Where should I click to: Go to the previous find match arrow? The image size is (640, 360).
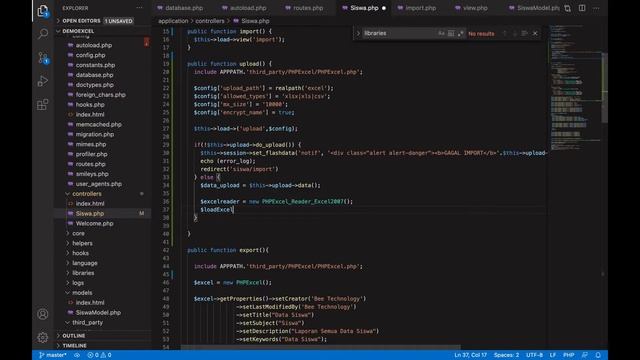point(504,33)
